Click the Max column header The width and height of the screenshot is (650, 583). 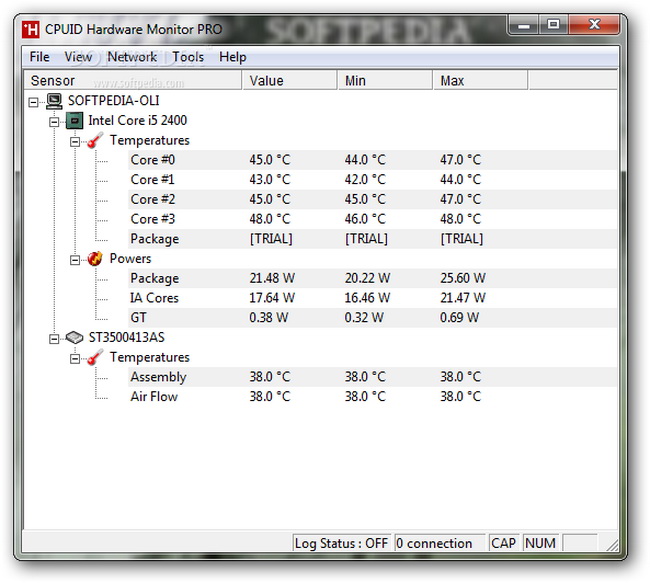click(x=480, y=80)
